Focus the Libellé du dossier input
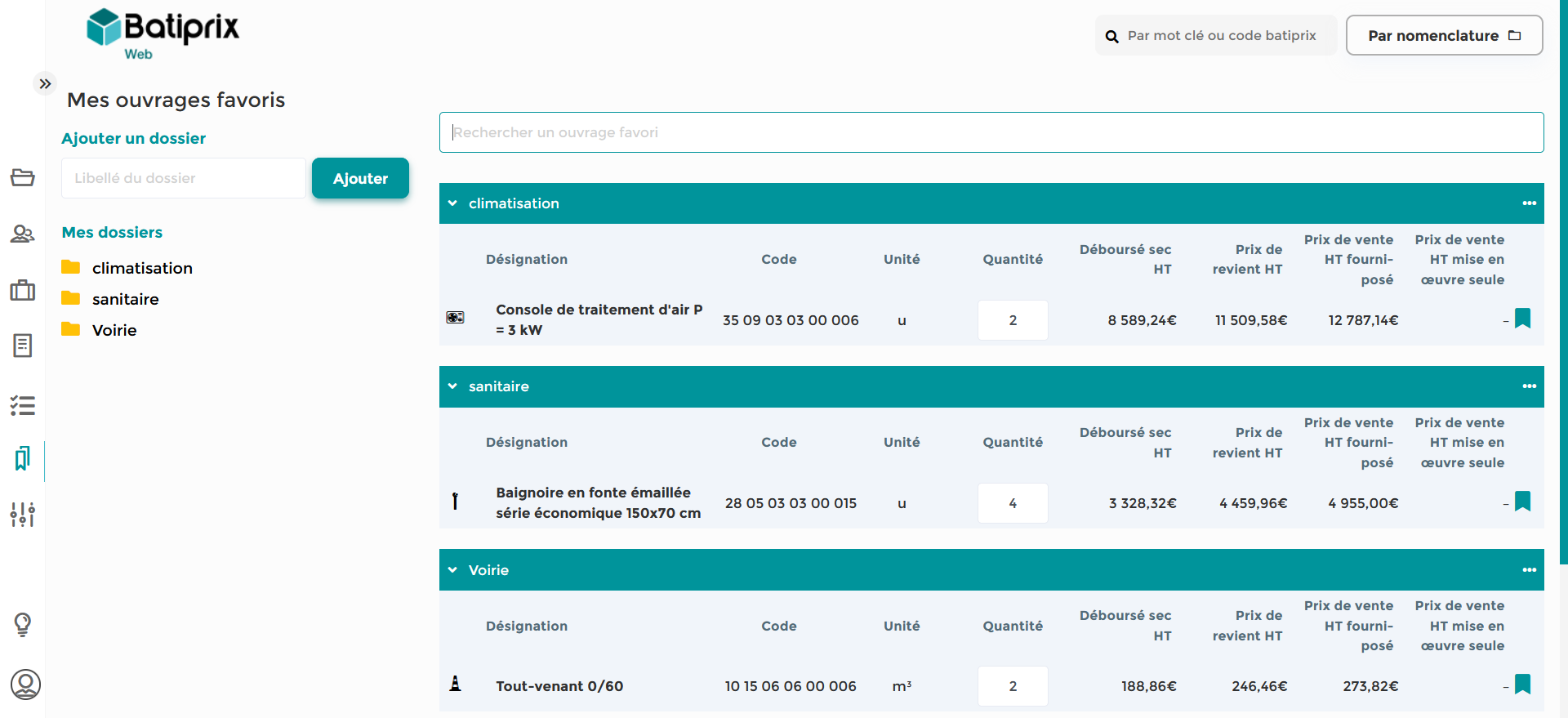 tap(184, 178)
